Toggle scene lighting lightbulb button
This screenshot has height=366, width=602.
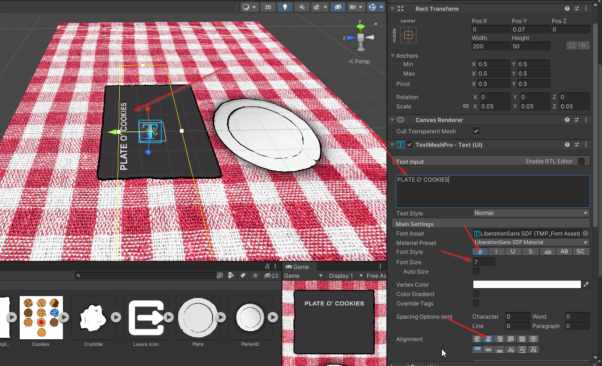284,7
